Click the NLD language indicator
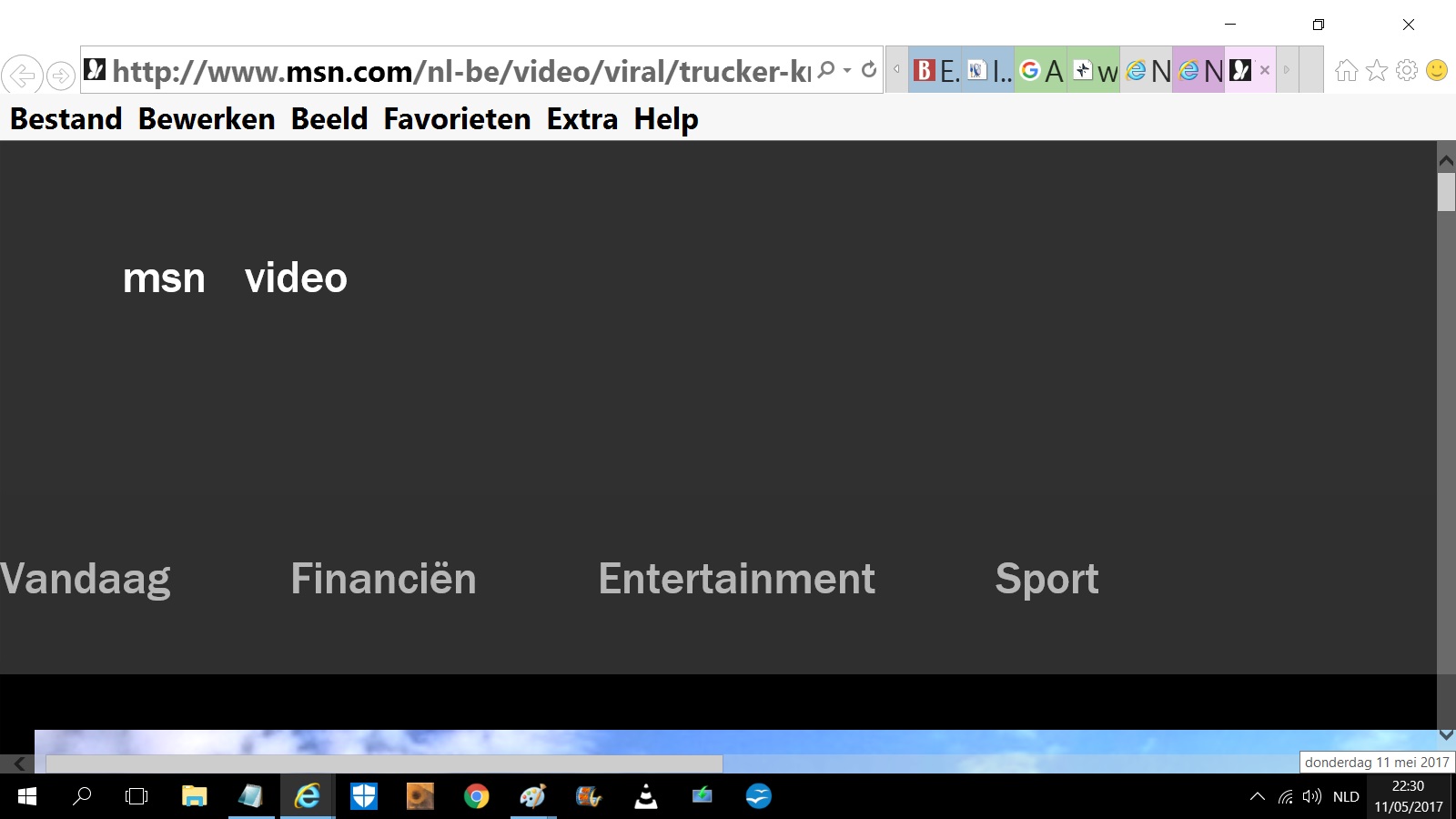The width and height of the screenshot is (1456, 819). point(1346,797)
